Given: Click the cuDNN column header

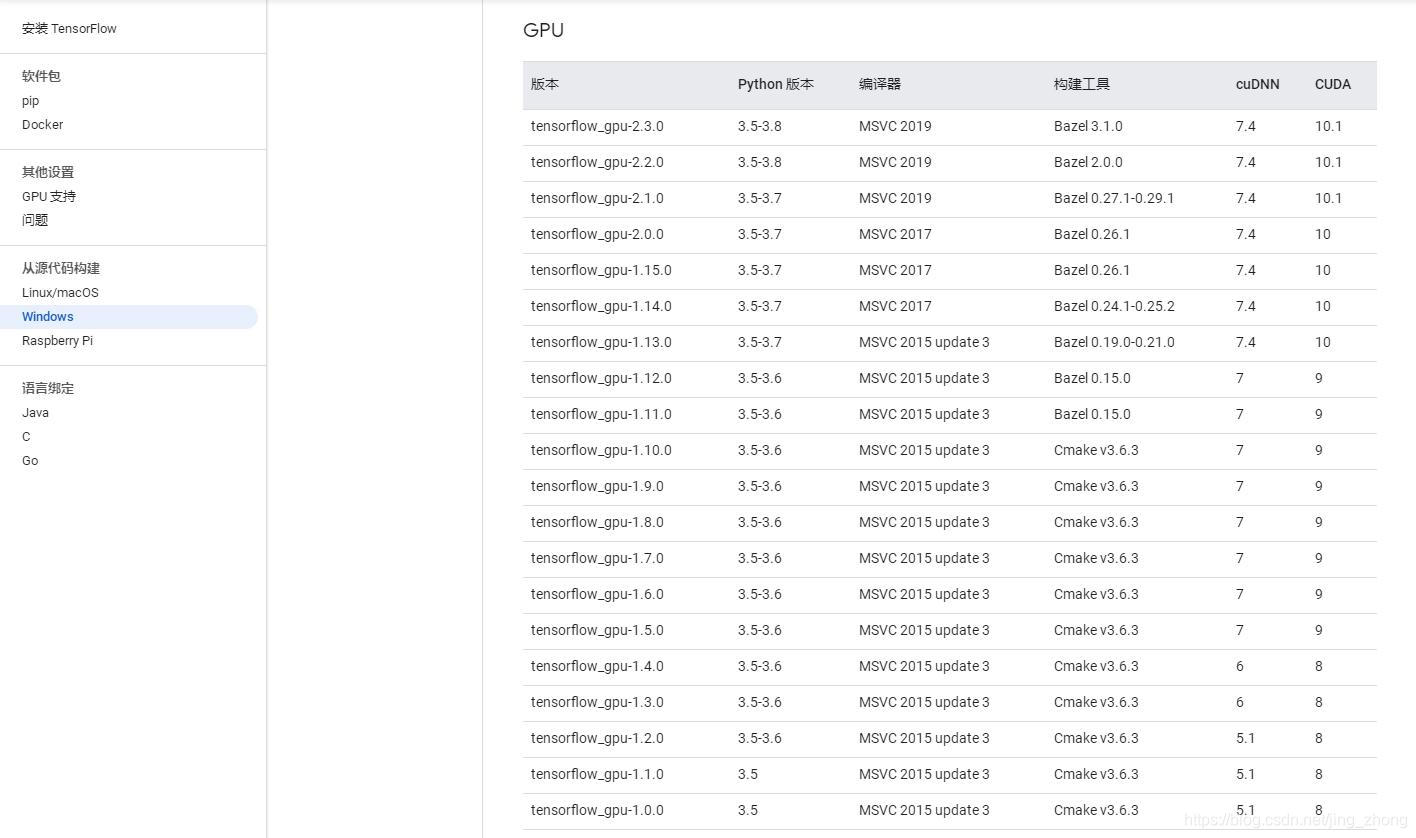Looking at the screenshot, I should tap(1257, 85).
